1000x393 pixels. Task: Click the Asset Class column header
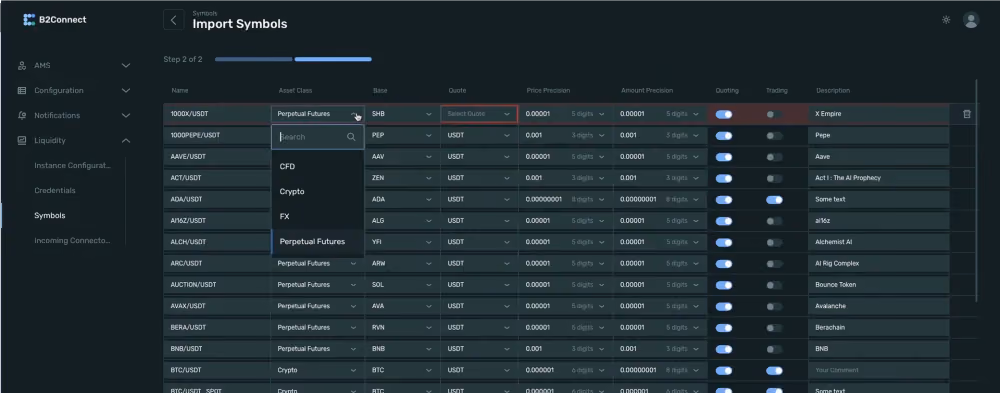295,91
